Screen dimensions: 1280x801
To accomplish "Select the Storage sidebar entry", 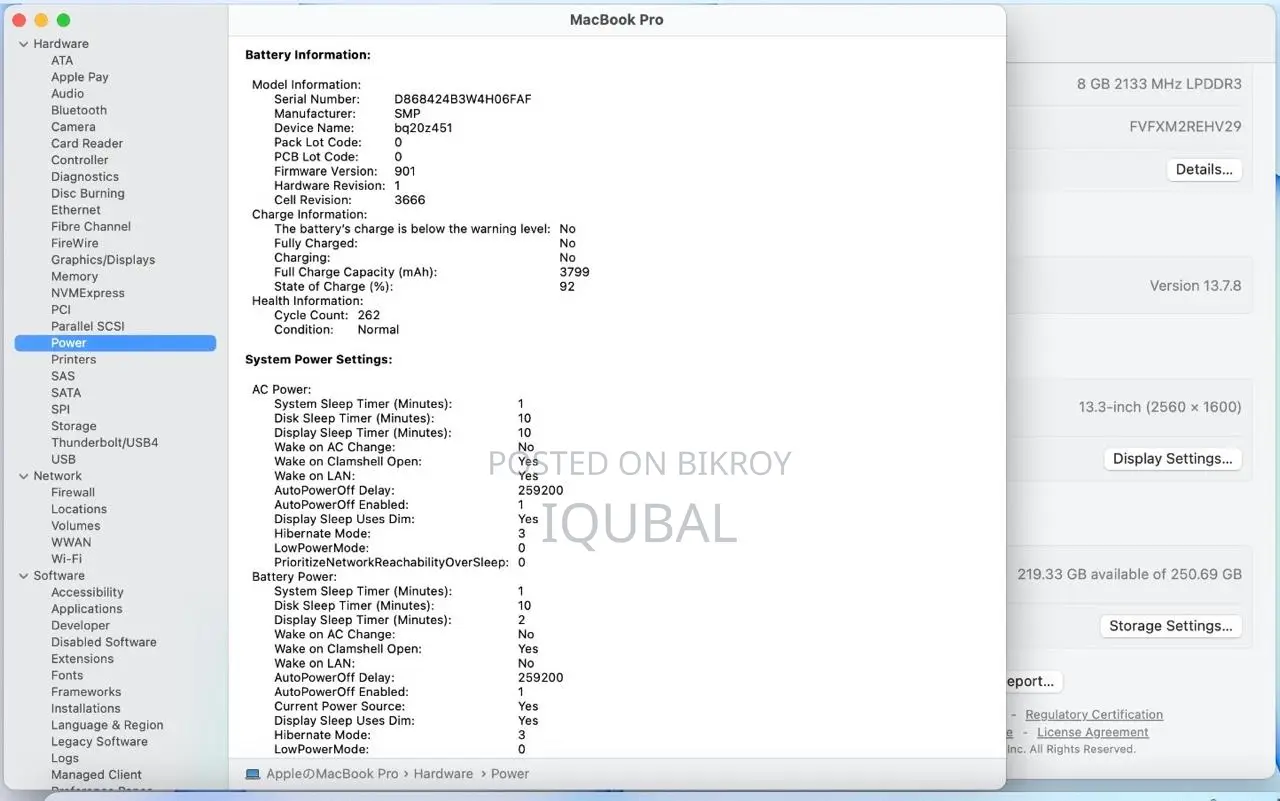I will [x=74, y=426].
